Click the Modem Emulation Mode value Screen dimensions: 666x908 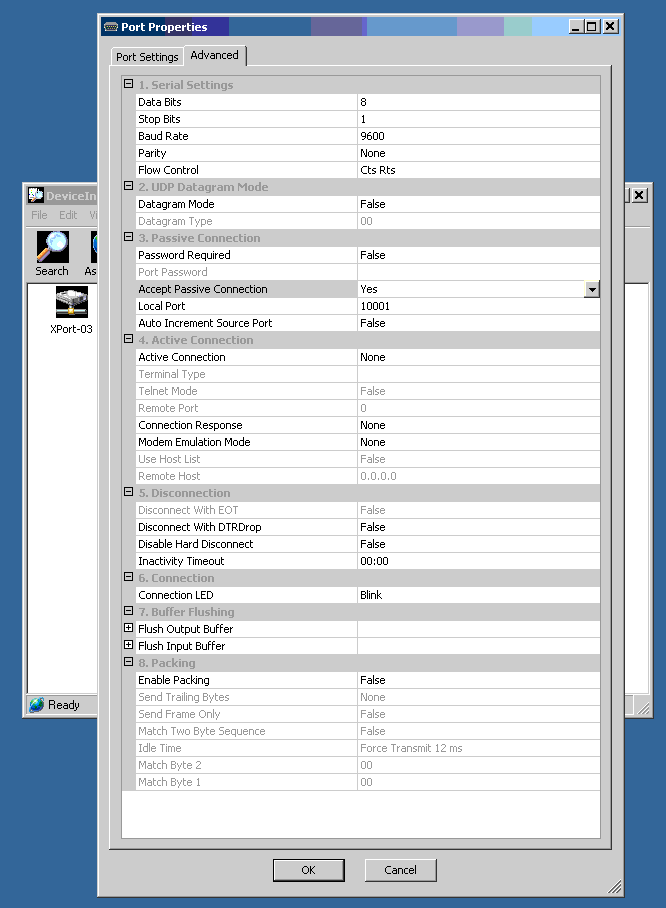pos(478,442)
